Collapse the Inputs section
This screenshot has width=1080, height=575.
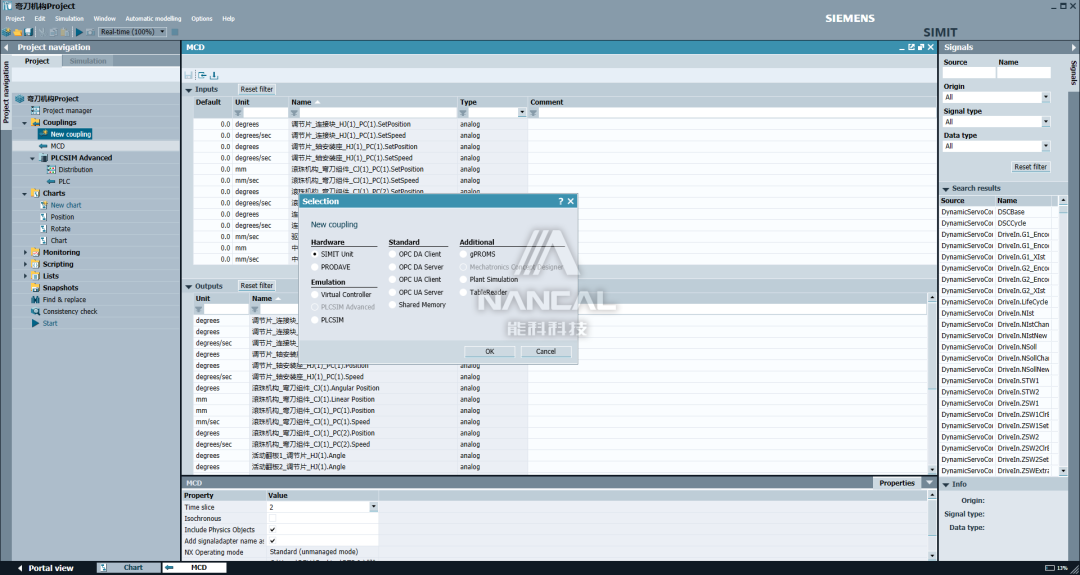pos(189,90)
